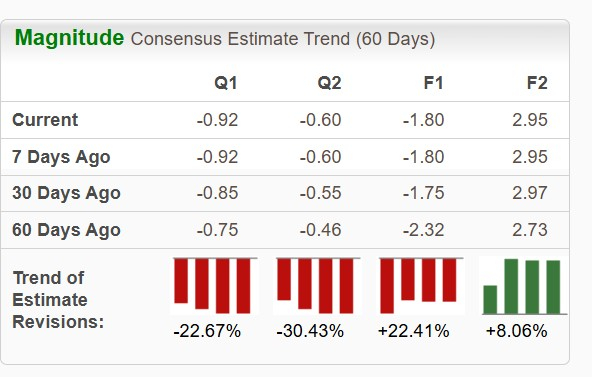Click the F1 red trend bar chart
This screenshot has height=377, width=592.
421,286
